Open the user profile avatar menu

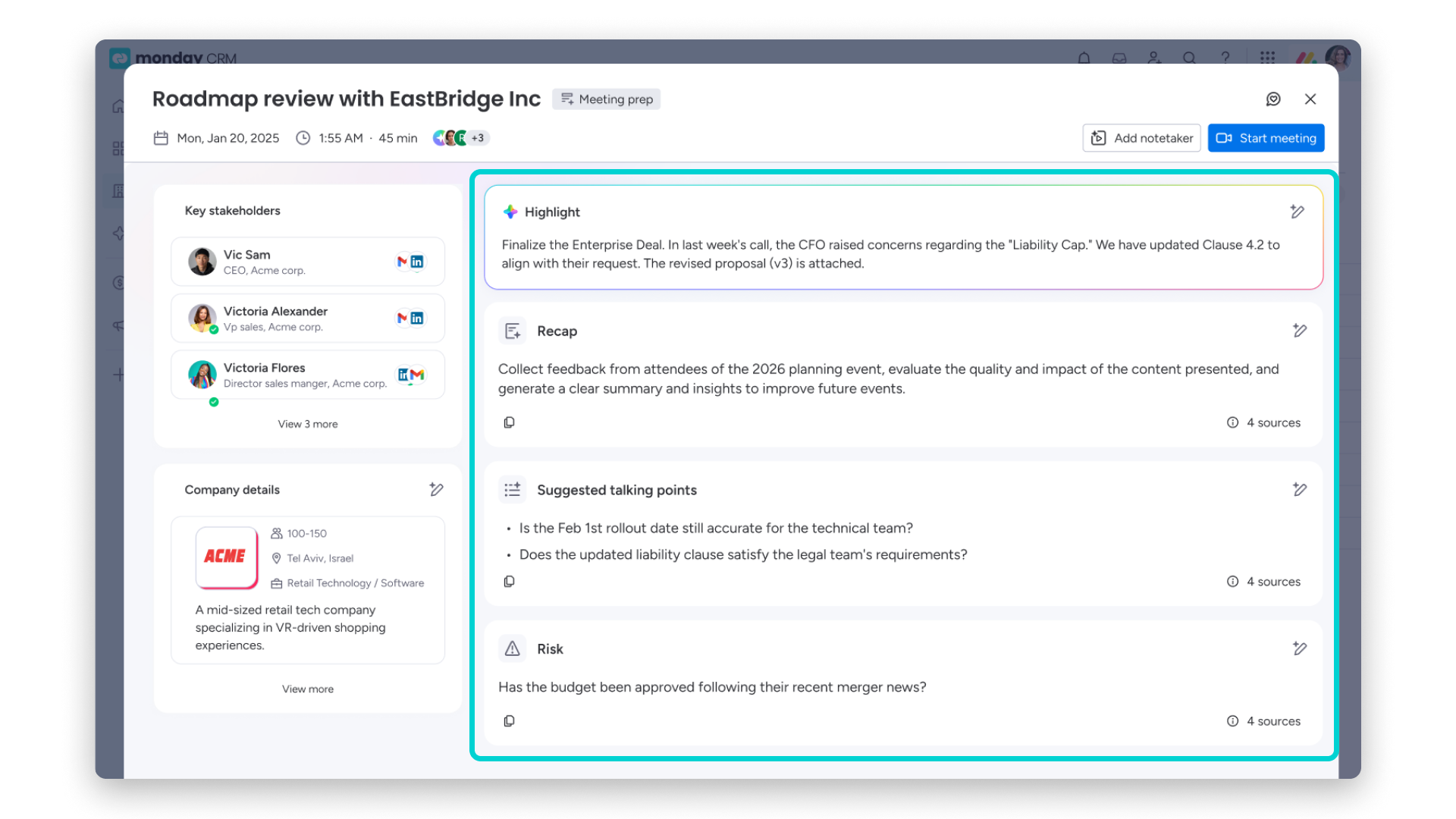[1338, 57]
